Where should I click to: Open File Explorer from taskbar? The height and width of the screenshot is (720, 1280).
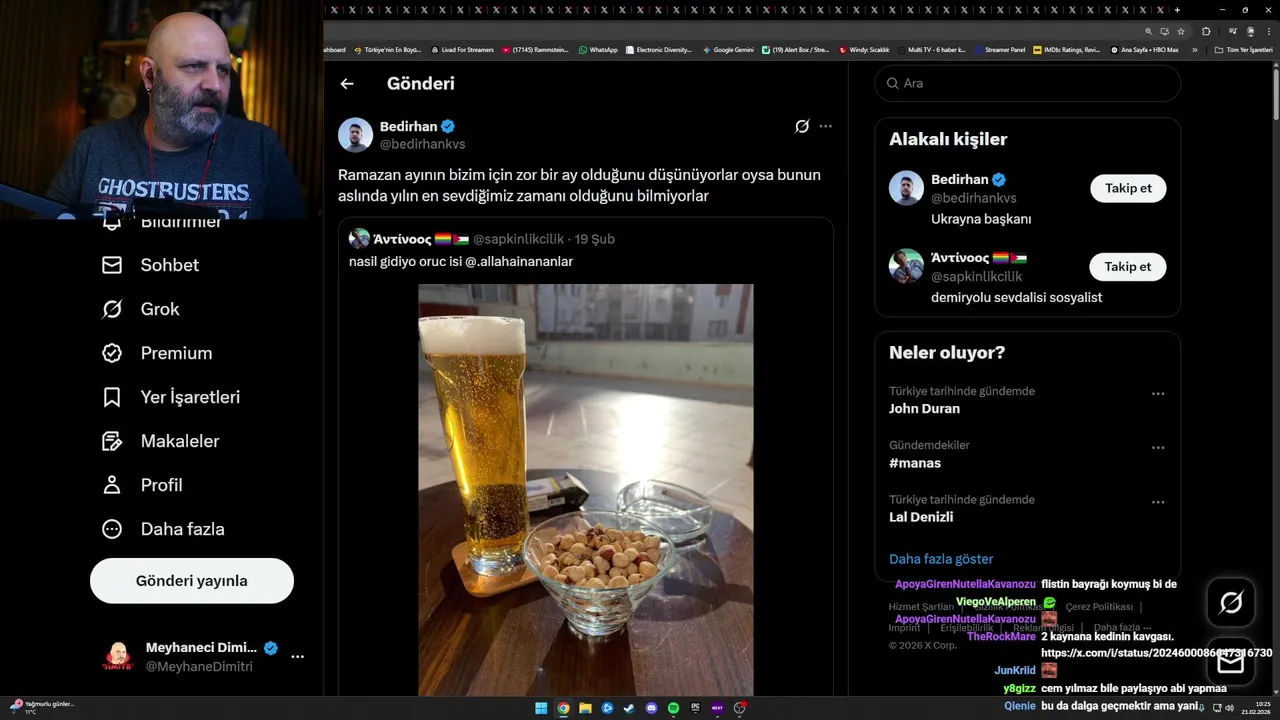tap(585, 708)
